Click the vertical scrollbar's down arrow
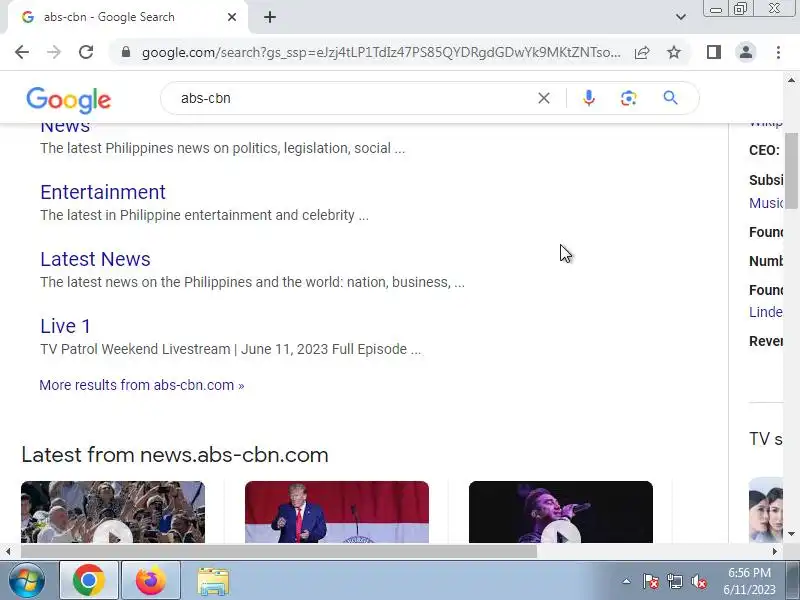Image resolution: width=800 pixels, height=600 pixels. pos(791,534)
